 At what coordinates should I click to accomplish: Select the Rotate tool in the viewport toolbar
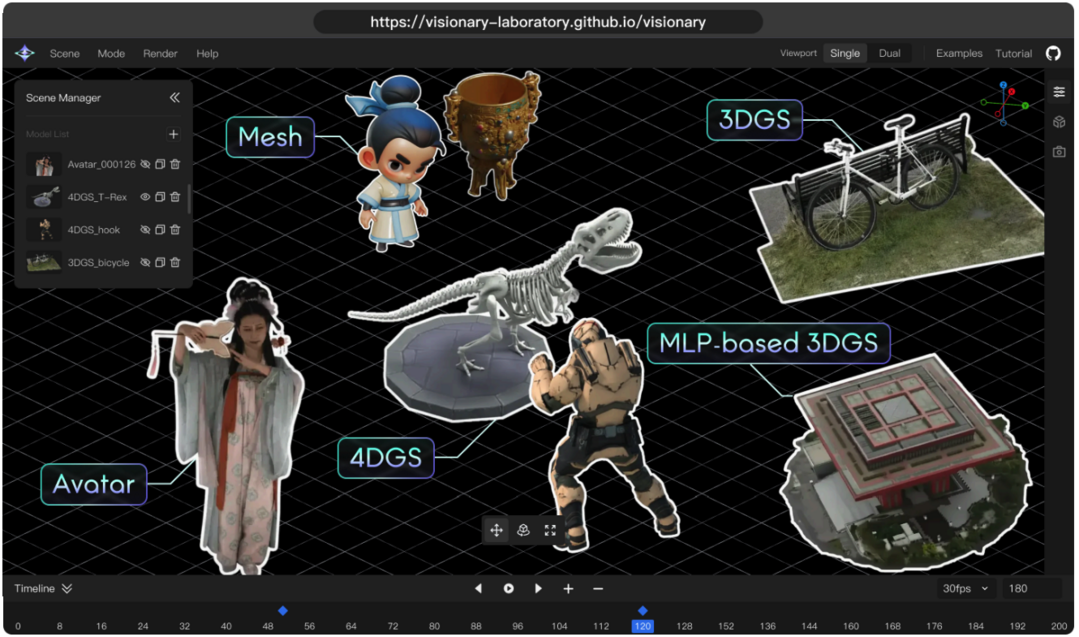pyautogui.click(x=523, y=530)
